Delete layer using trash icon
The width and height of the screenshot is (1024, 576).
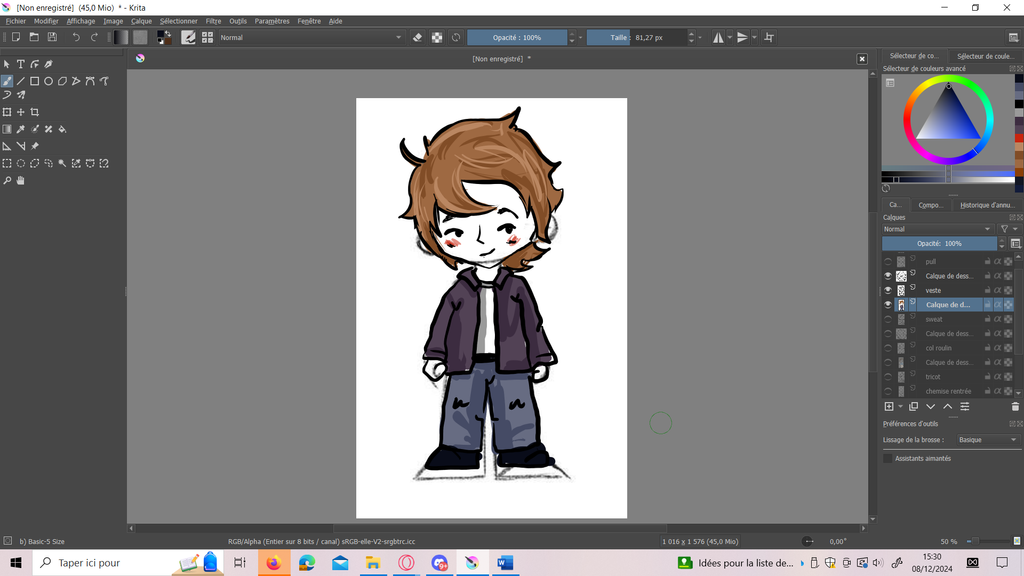tap(1015, 407)
